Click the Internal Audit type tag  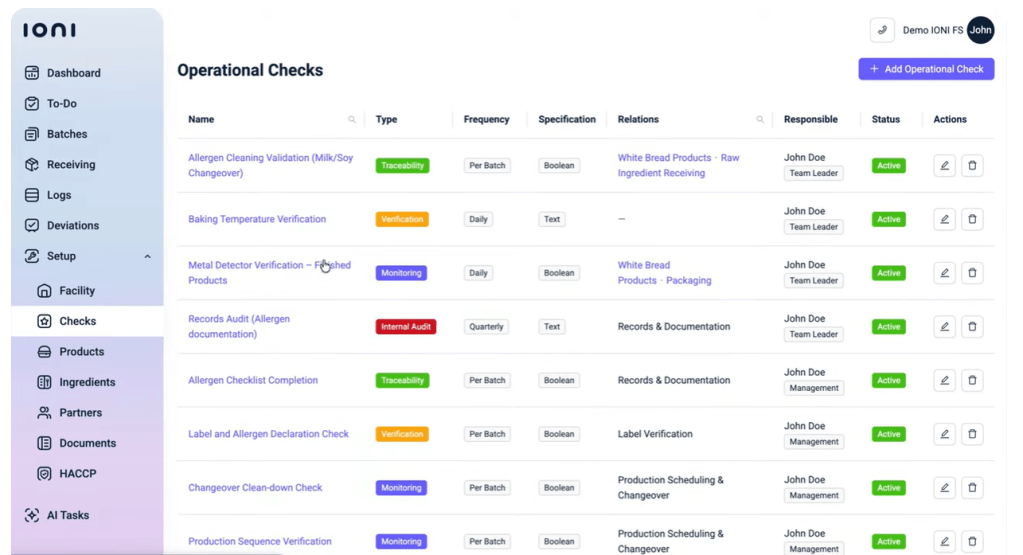click(406, 327)
